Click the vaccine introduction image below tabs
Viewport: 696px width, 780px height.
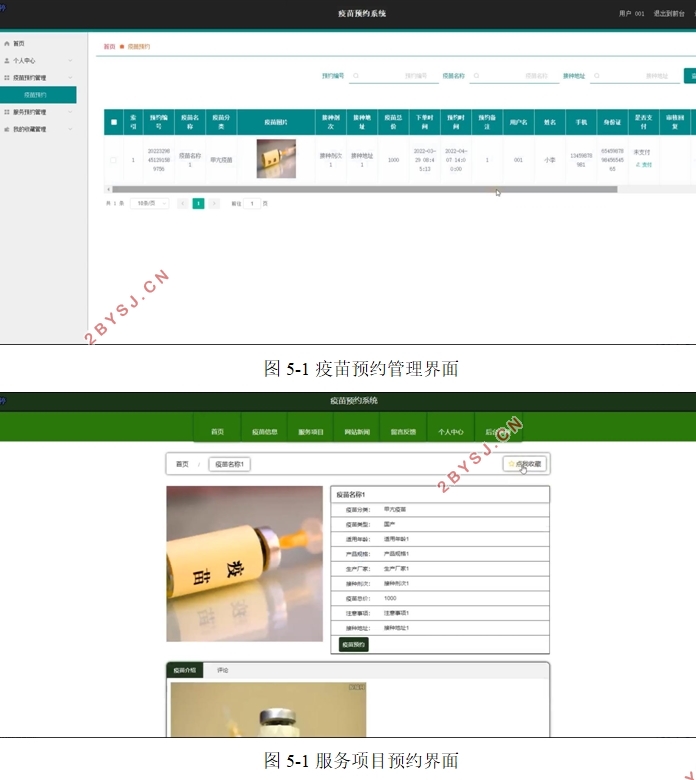click(x=268, y=709)
